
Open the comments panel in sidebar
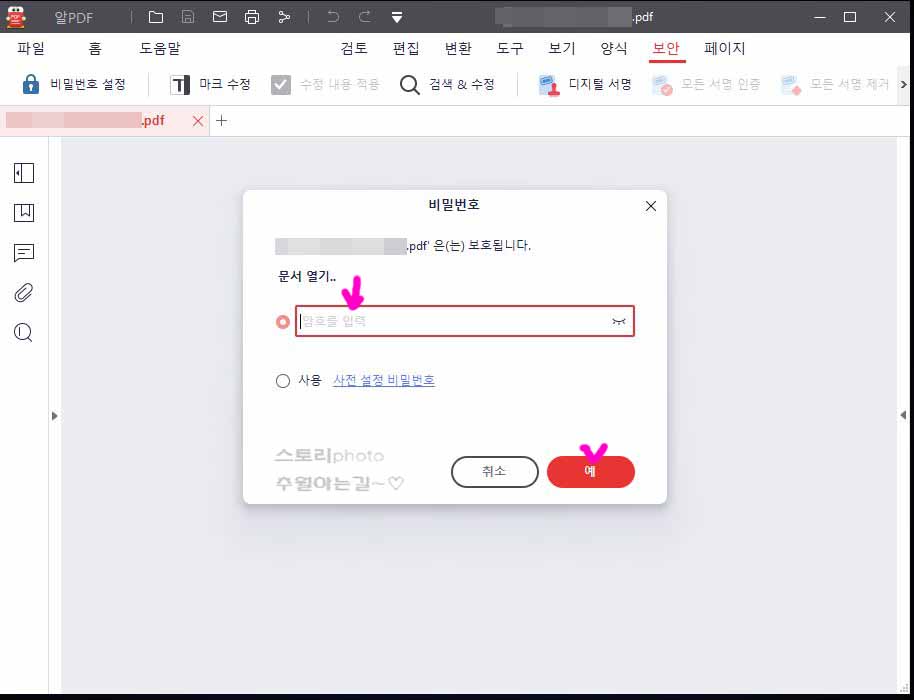(23, 252)
